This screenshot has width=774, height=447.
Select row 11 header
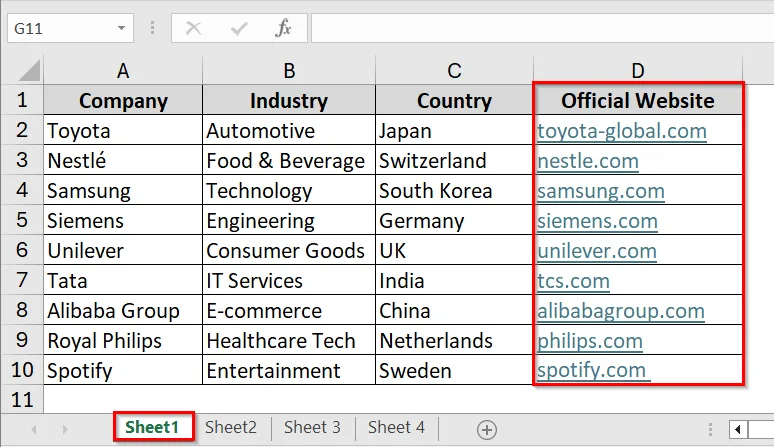[22, 400]
